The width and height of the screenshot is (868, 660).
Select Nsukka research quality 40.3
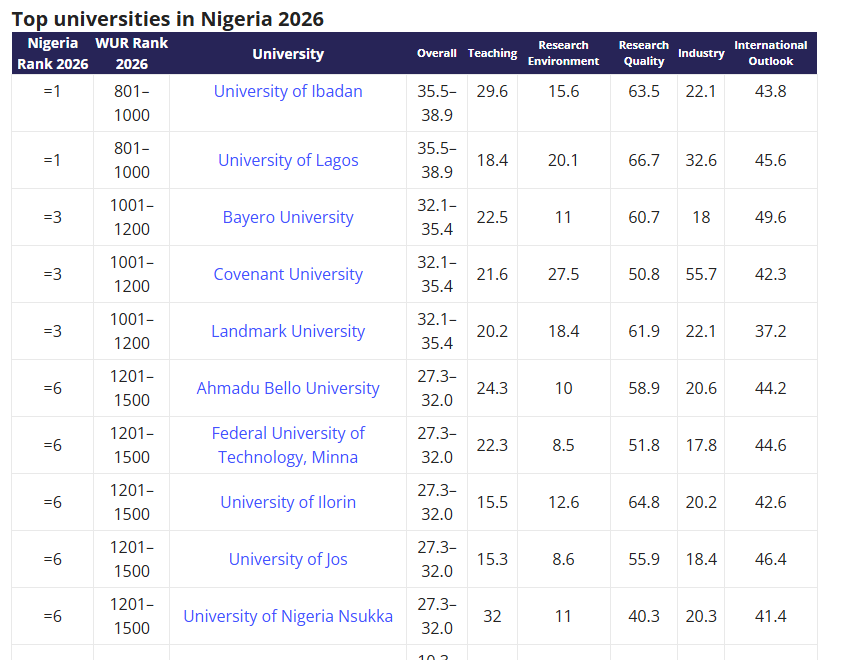(644, 616)
